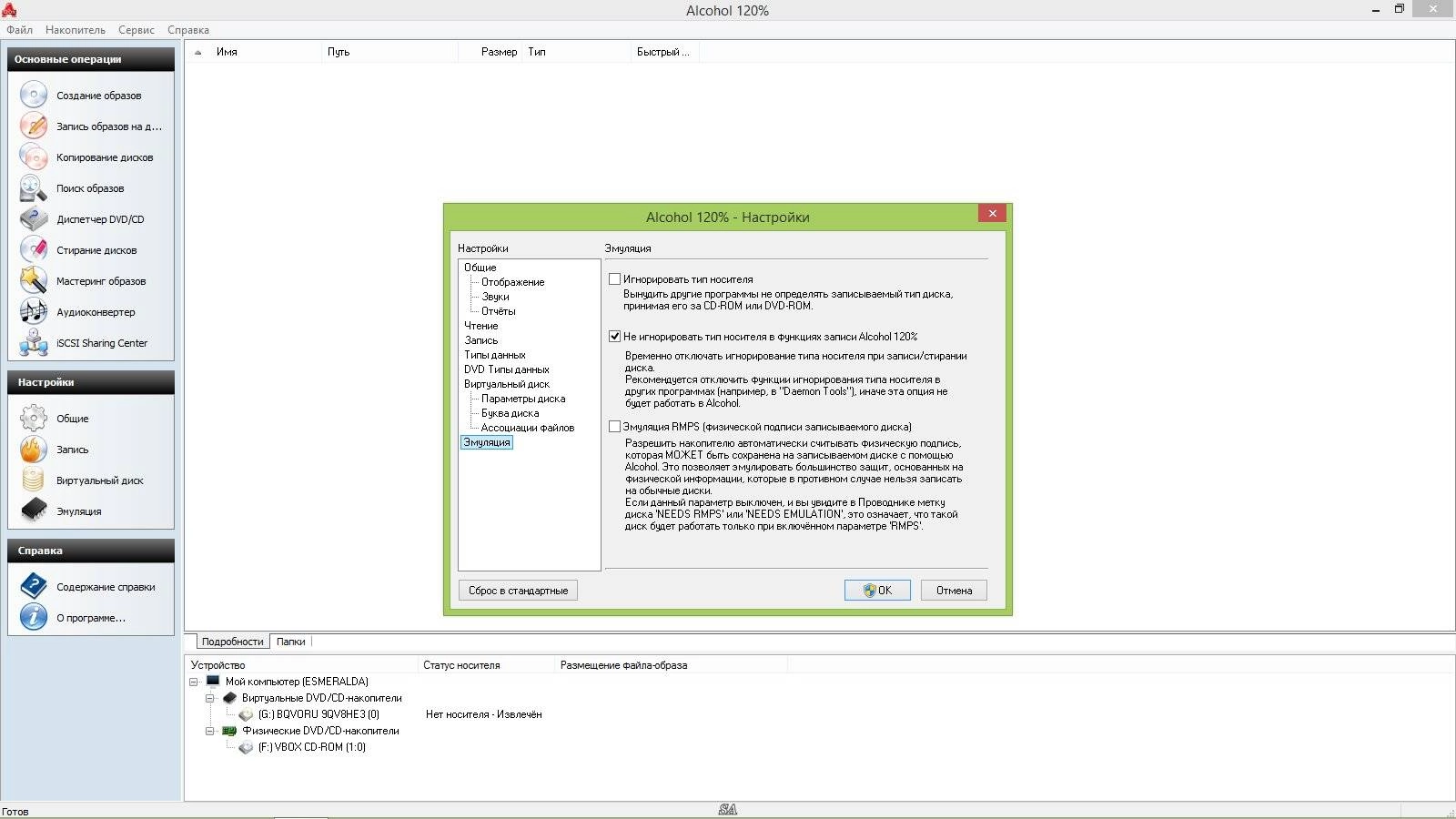Open virtual drive settings icon
The image size is (1456, 819).
coord(34,480)
